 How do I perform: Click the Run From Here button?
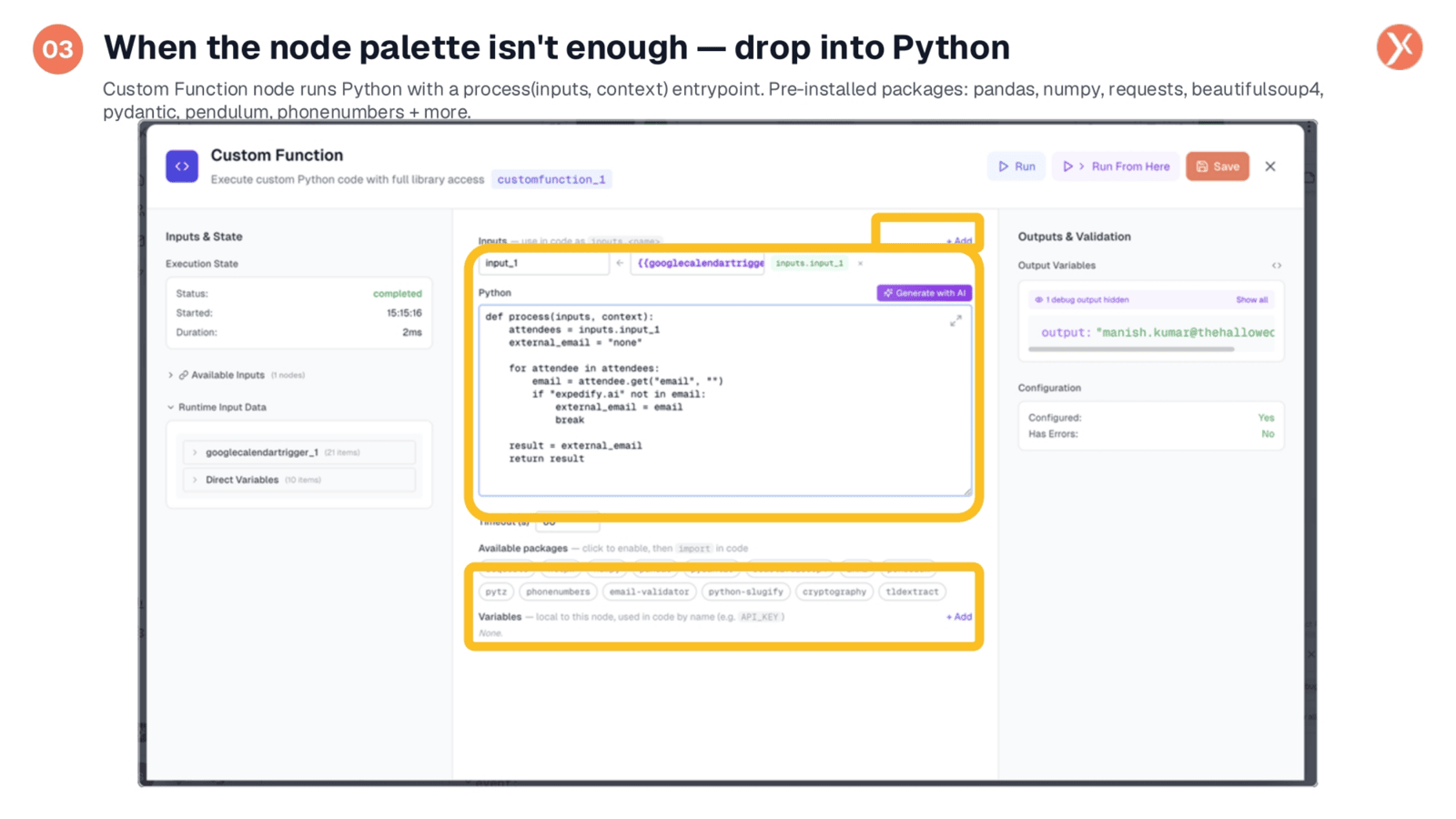[x=1116, y=167]
